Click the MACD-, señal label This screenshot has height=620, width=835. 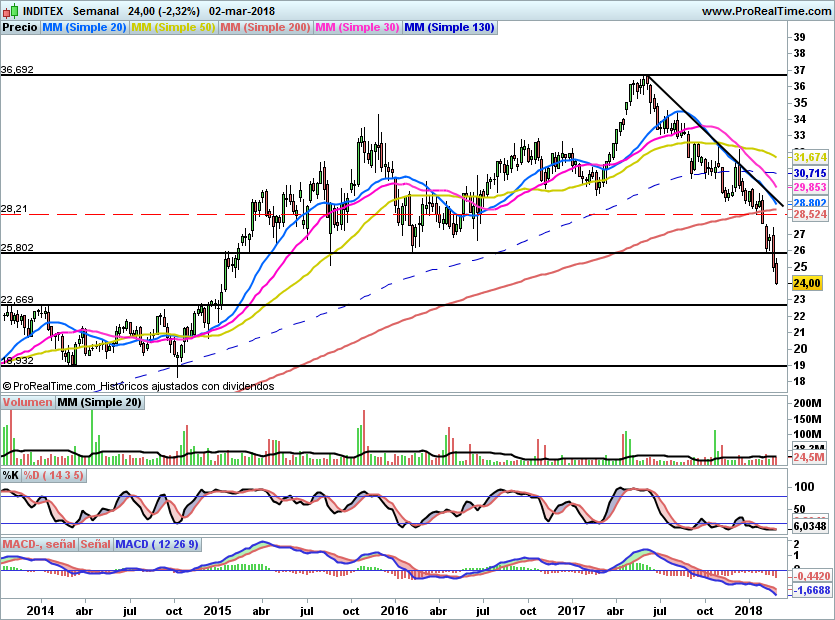click(40, 544)
